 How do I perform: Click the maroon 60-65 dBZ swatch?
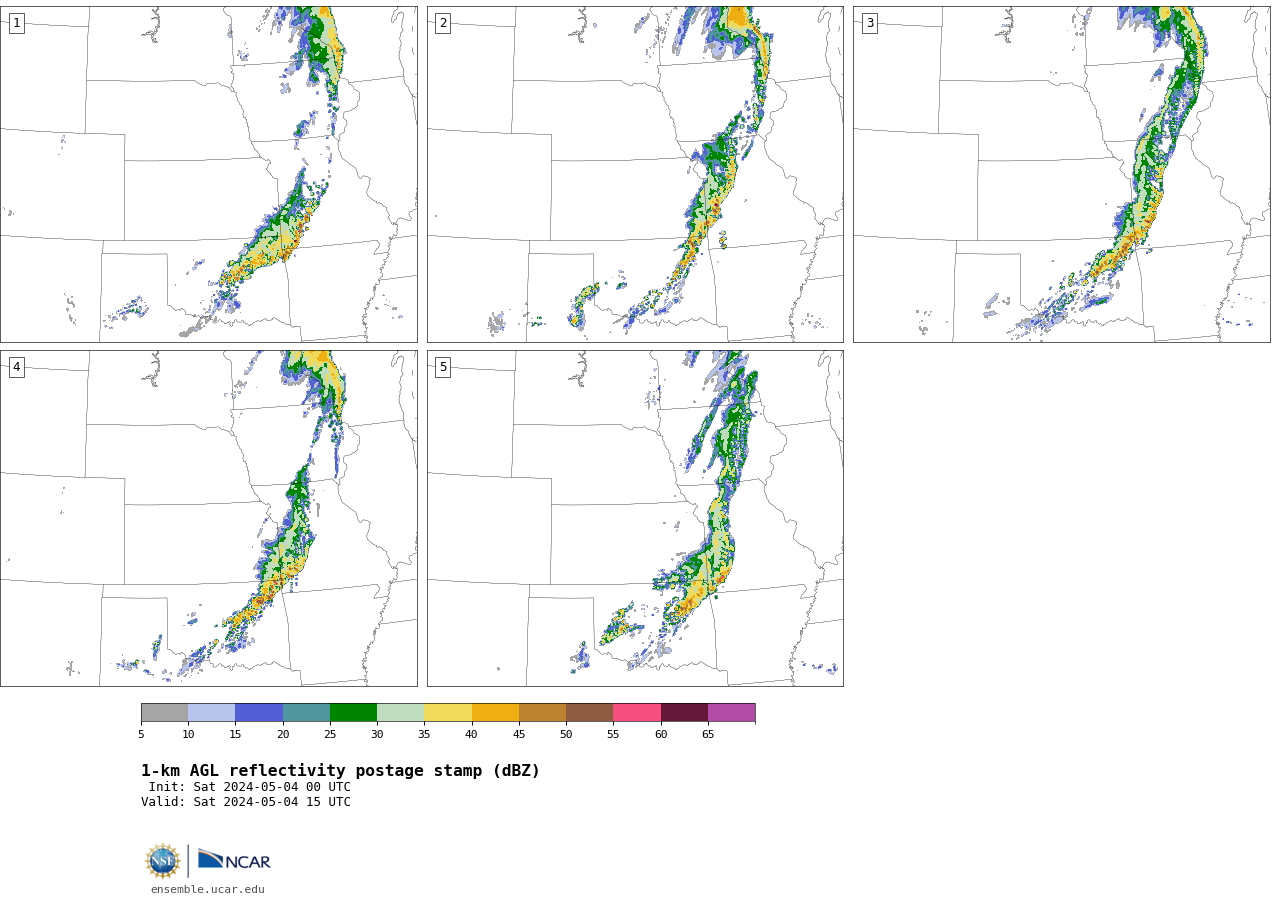684,712
